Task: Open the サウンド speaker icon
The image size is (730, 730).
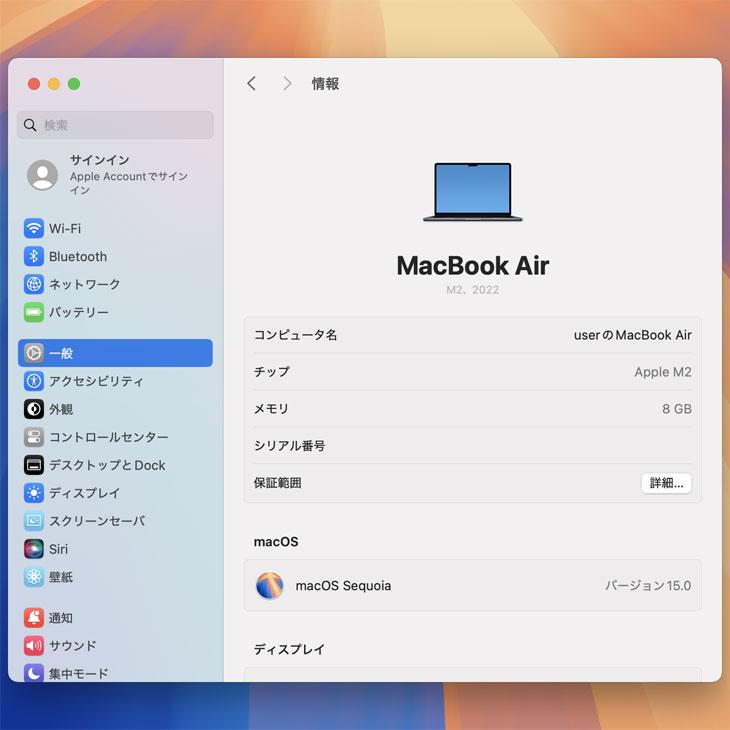Action: click(34, 646)
